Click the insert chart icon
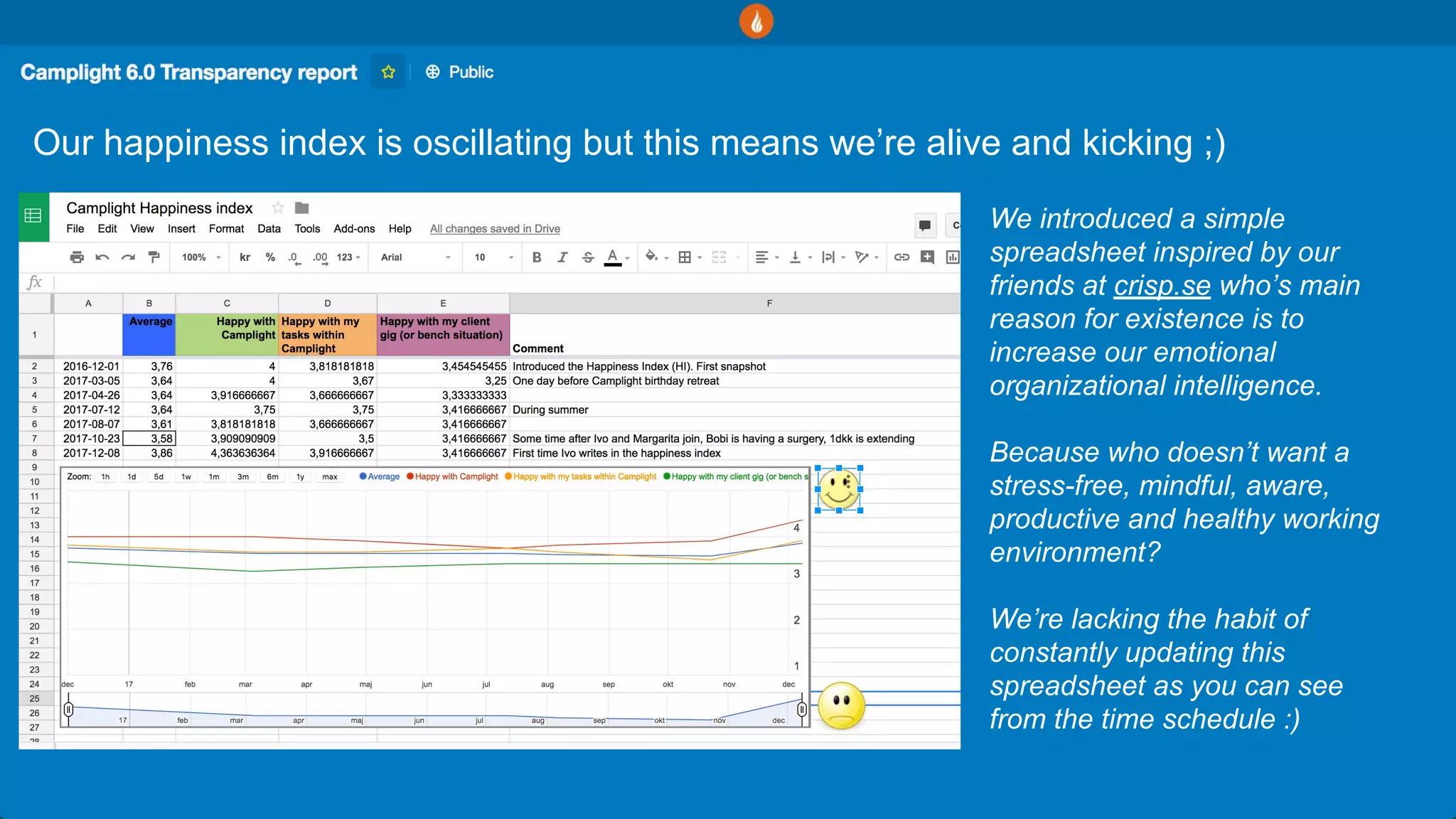Screen dimensions: 1456x819 953,257
